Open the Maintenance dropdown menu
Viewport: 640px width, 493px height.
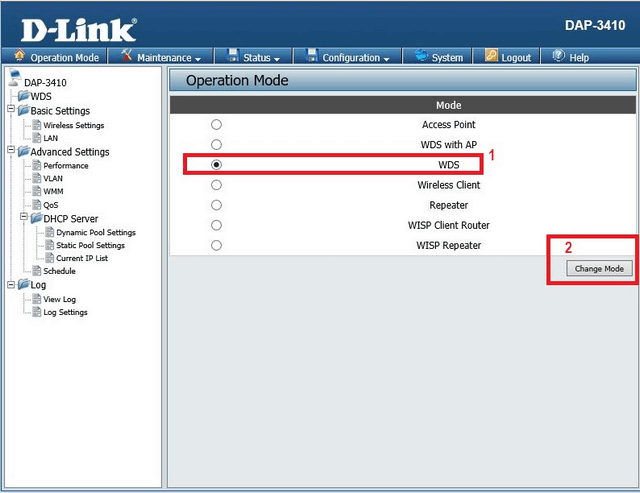pyautogui.click(x=168, y=57)
